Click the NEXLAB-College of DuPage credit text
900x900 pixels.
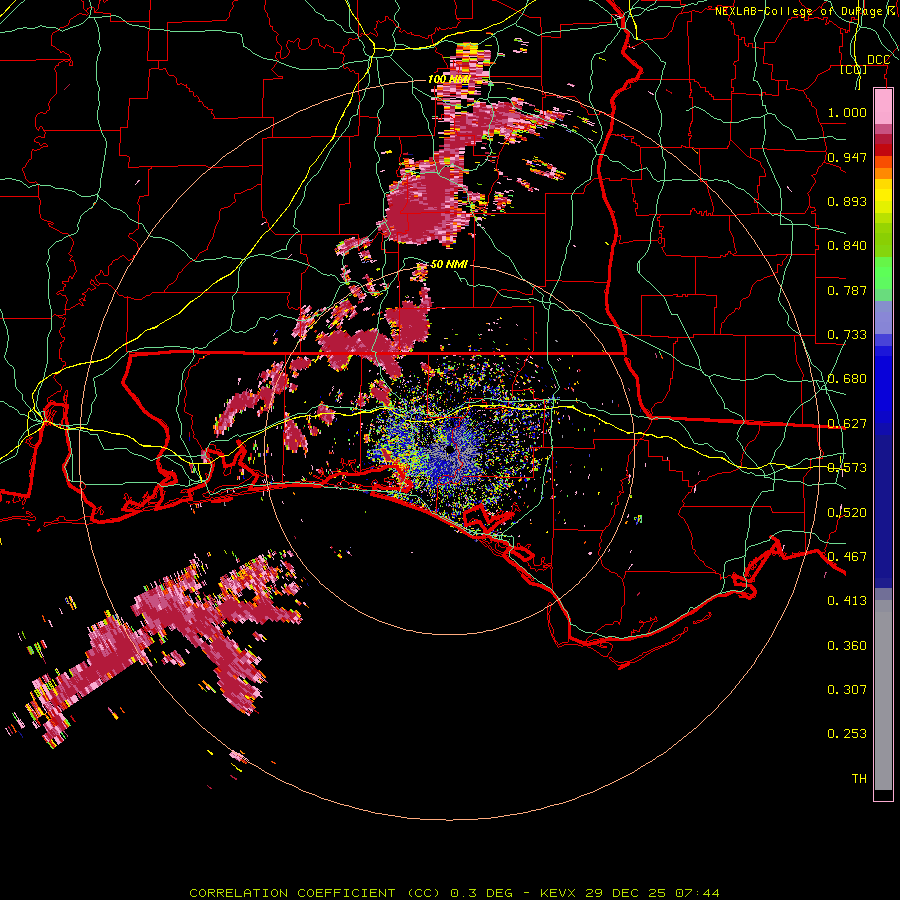pyautogui.click(x=806, y=11)
